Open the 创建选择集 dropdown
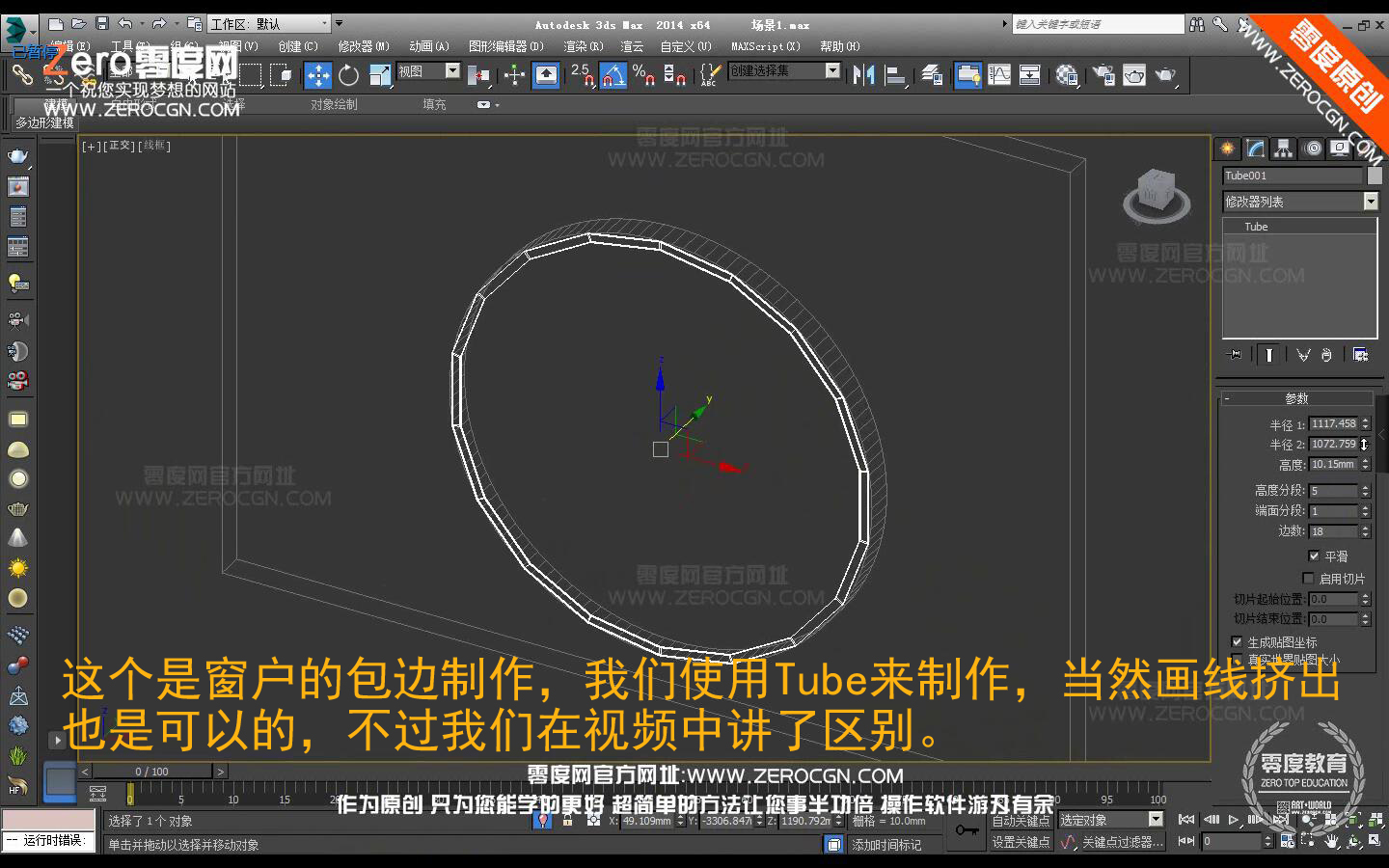 tap(784, 70)
